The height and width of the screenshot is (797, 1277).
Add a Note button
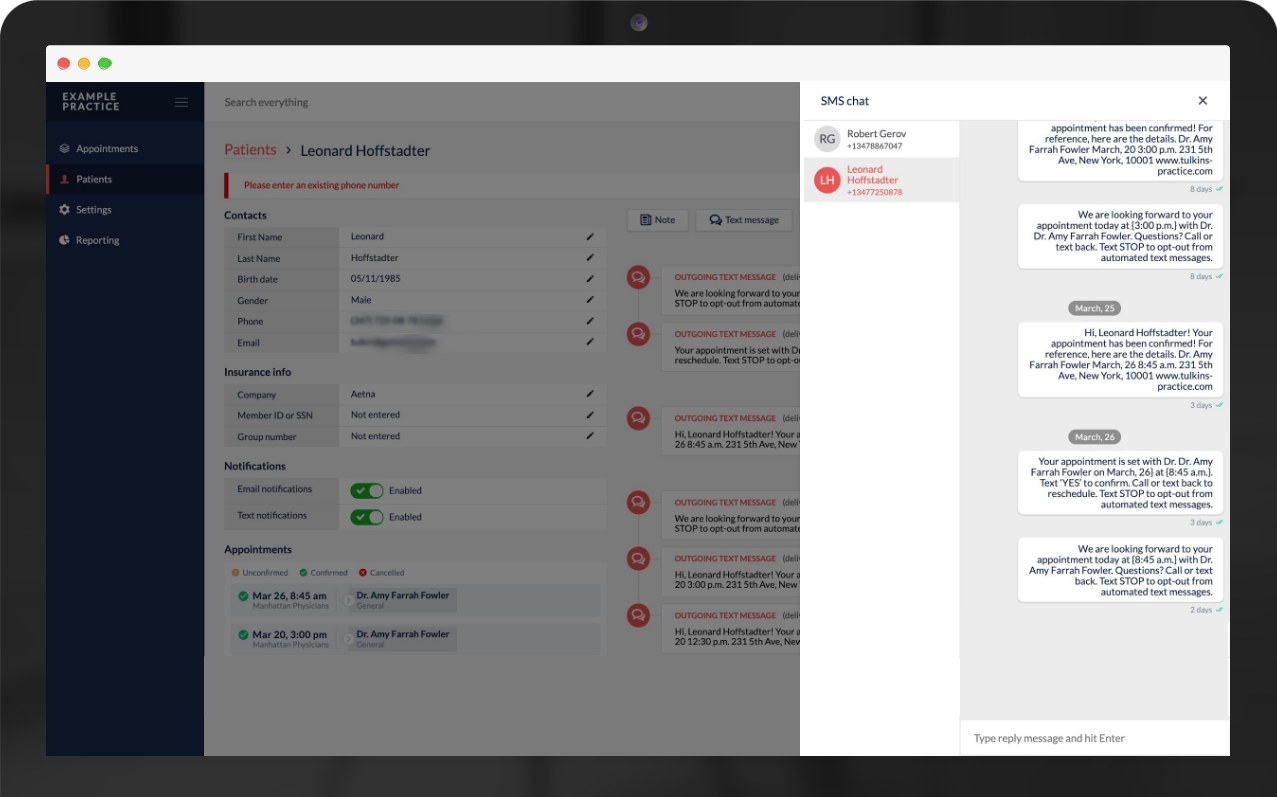(657, 220)
